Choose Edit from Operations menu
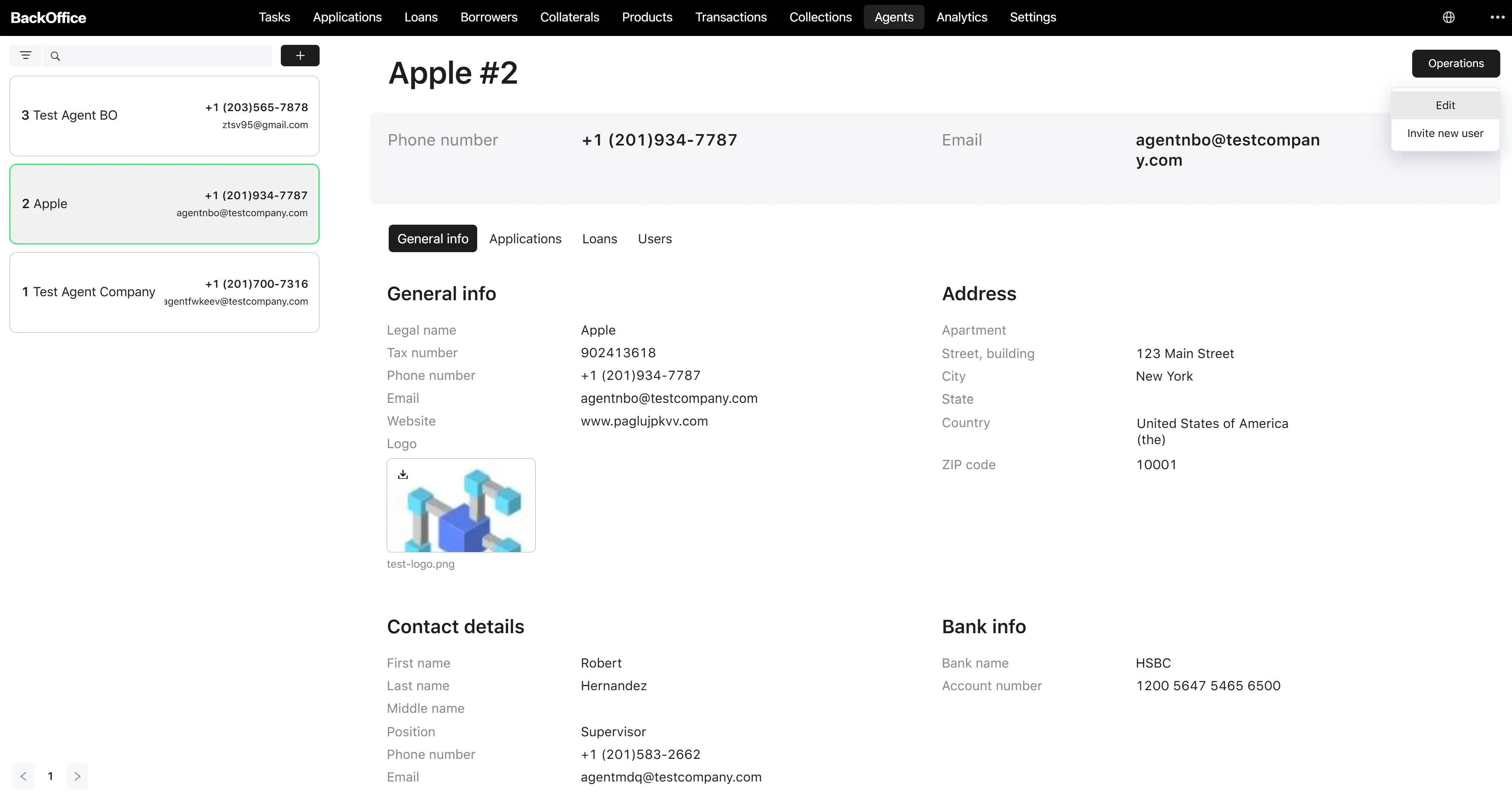 (1445, 105)
